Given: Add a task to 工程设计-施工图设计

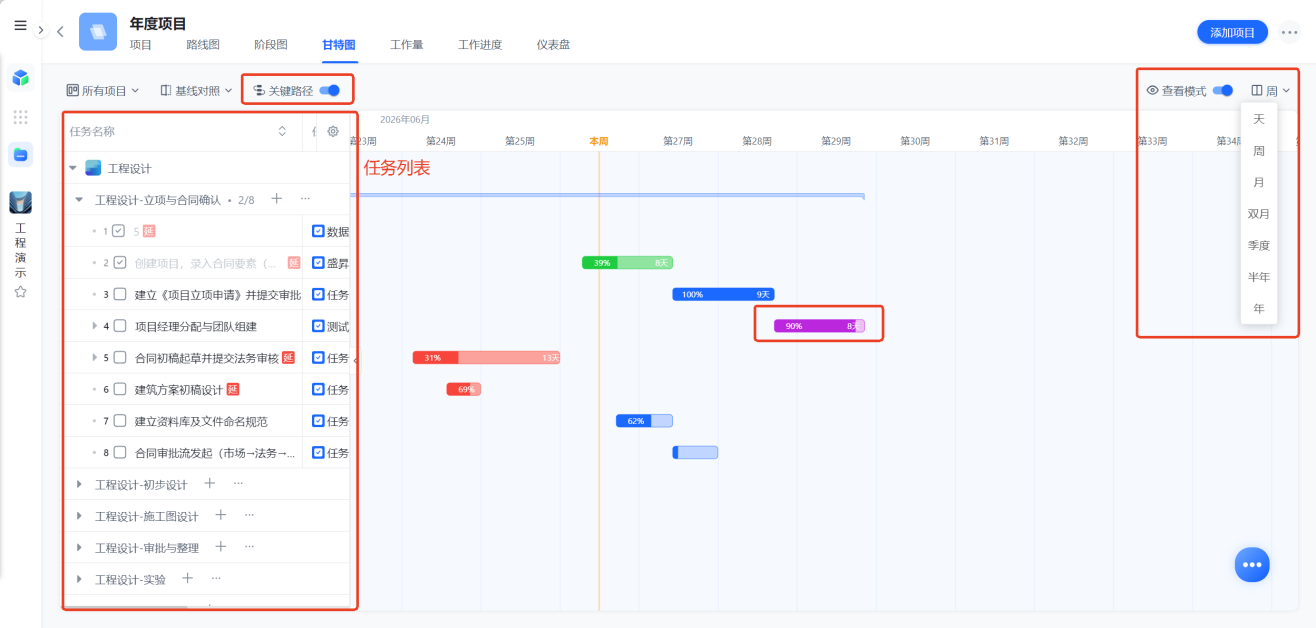Looking at the screenshot, I should (221, 515).
